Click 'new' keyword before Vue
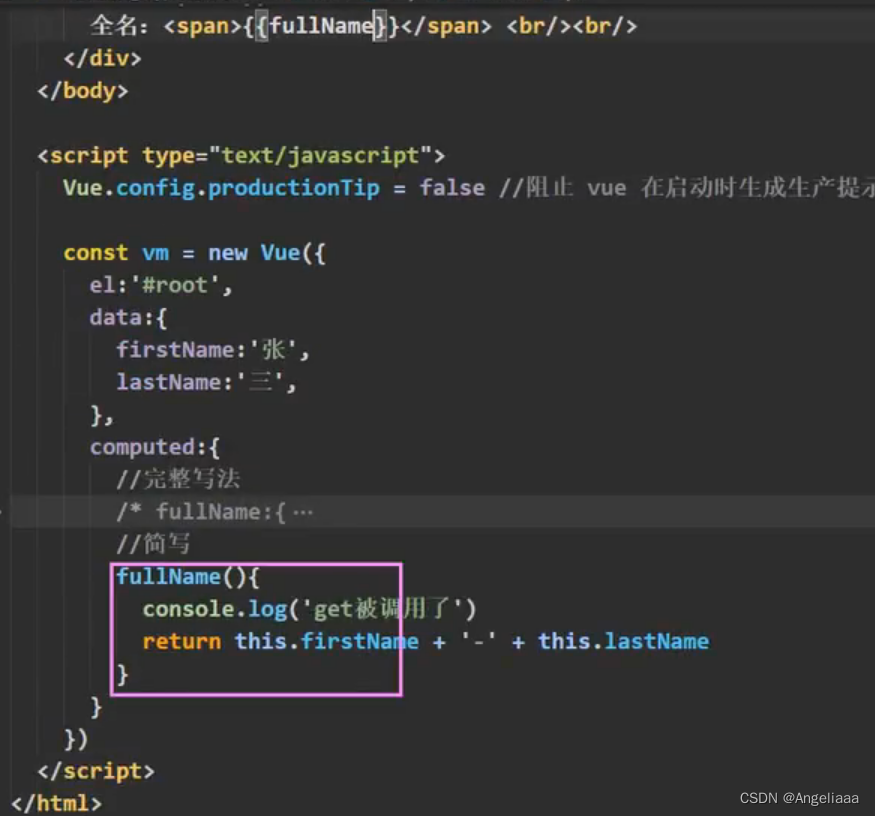This screenshot has width=875, height=816. (228, 253)
